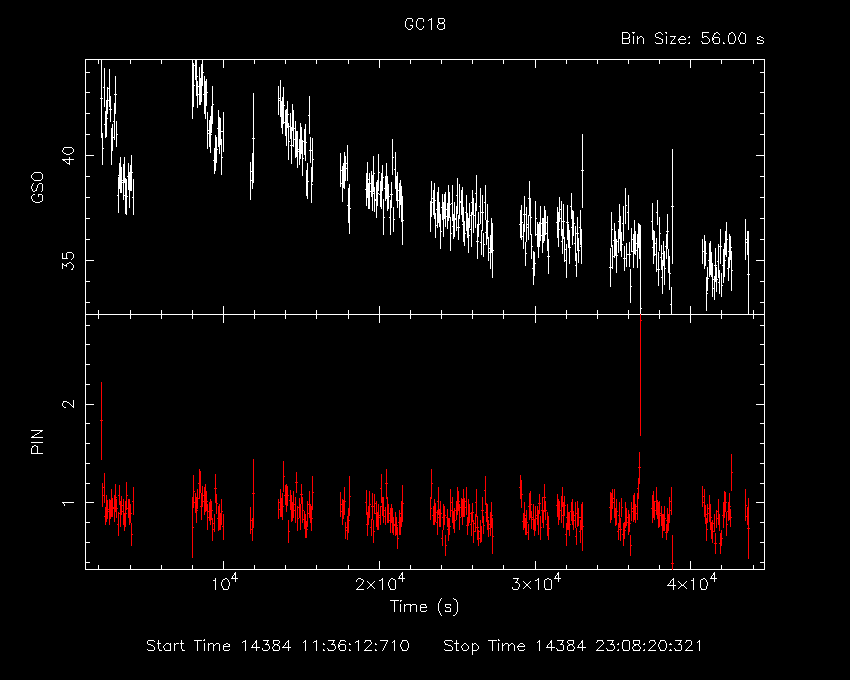The height and width of the screenshot is (680, 850).
Task: Click the 3×10^4 time axis tick label
Action: pyautogui.click(x=535, y=583)
